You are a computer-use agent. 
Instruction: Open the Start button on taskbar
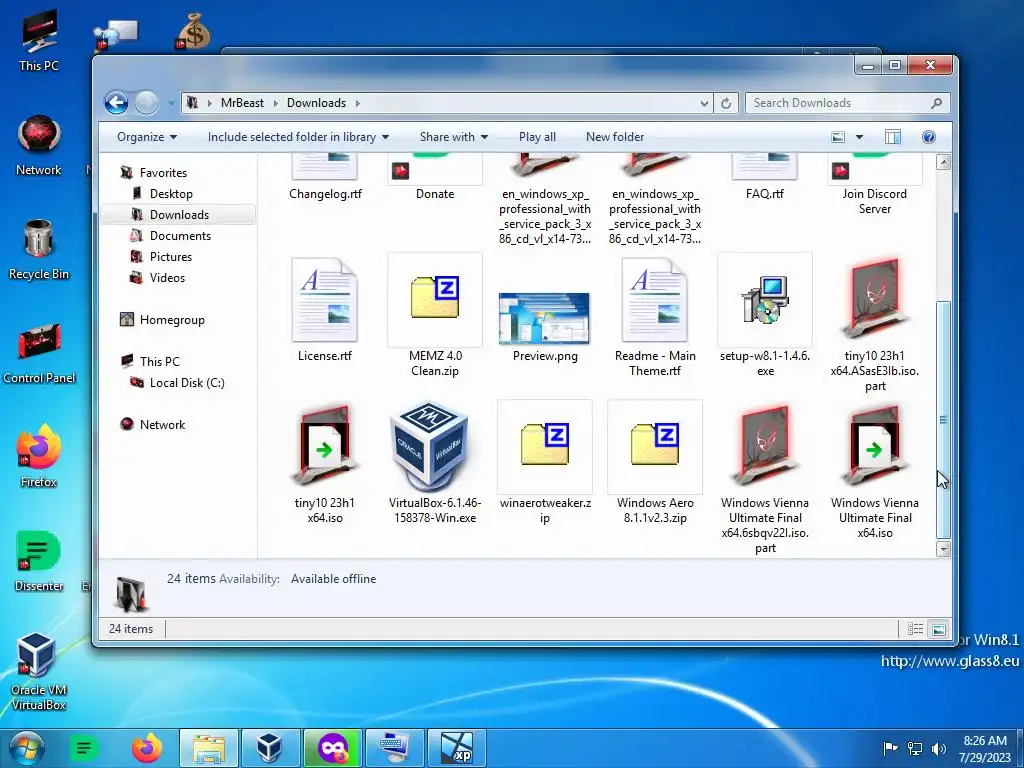(27, 748)
